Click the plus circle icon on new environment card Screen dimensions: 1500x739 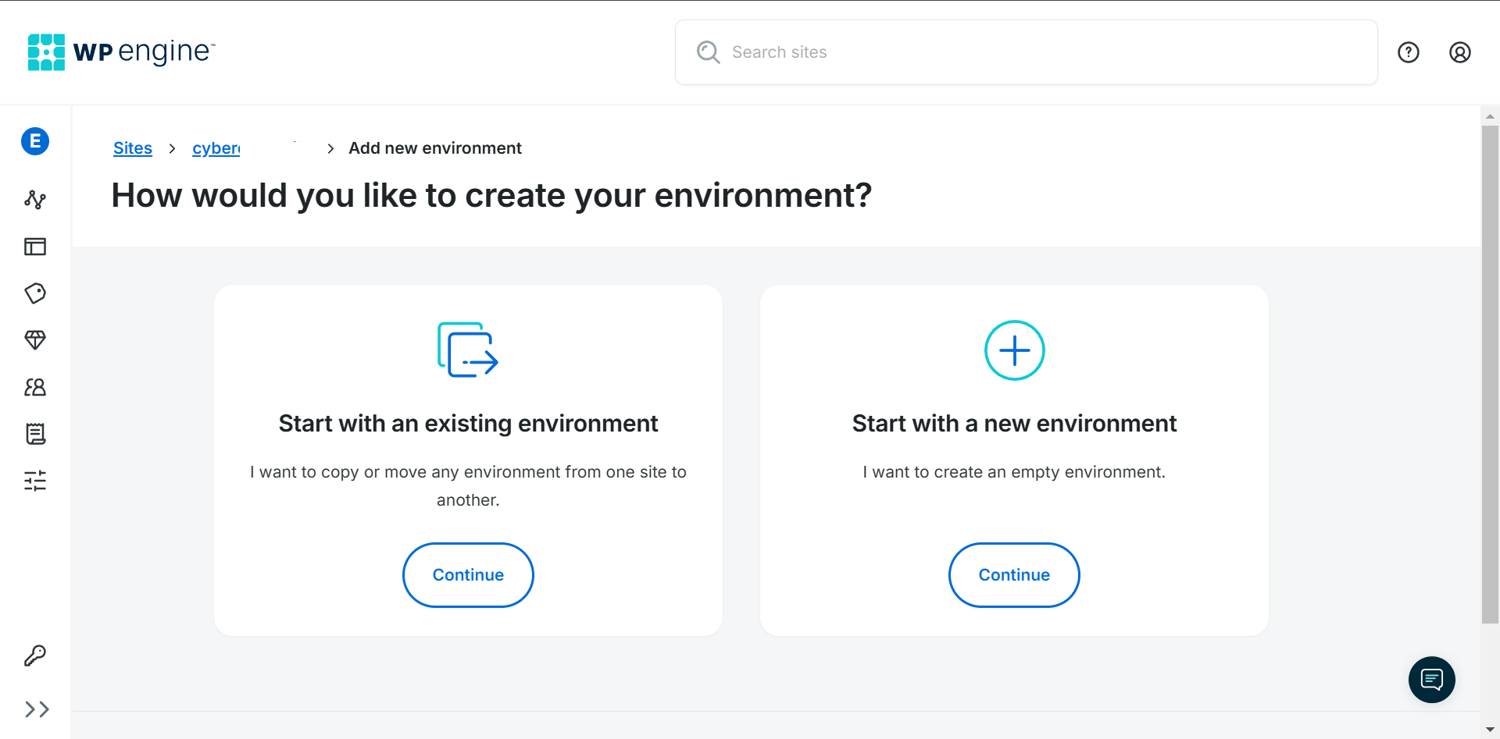point(1014,350)
